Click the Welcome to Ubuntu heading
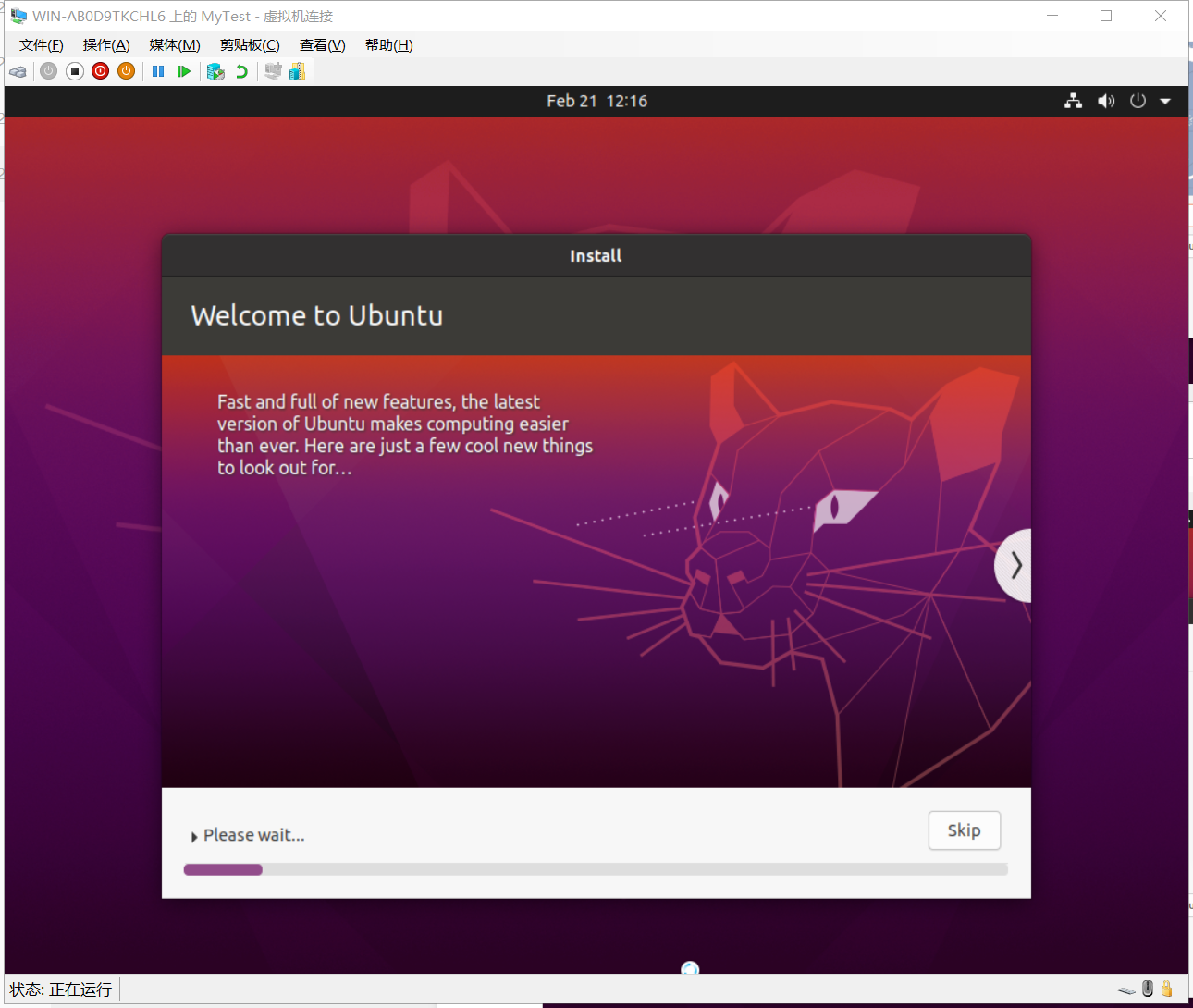 (317, 315)
